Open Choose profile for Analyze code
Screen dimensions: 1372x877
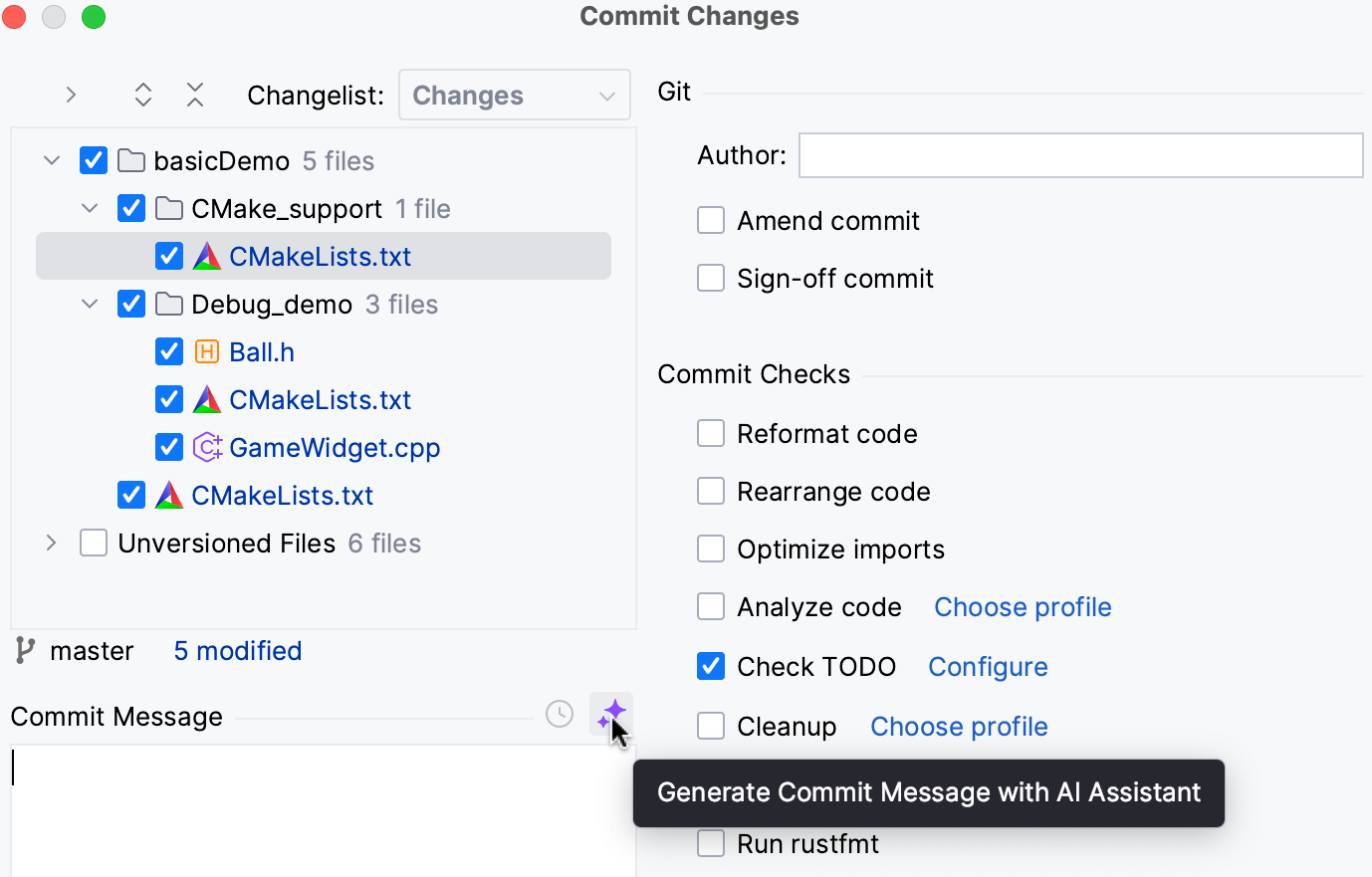[x=1022, y=606]
